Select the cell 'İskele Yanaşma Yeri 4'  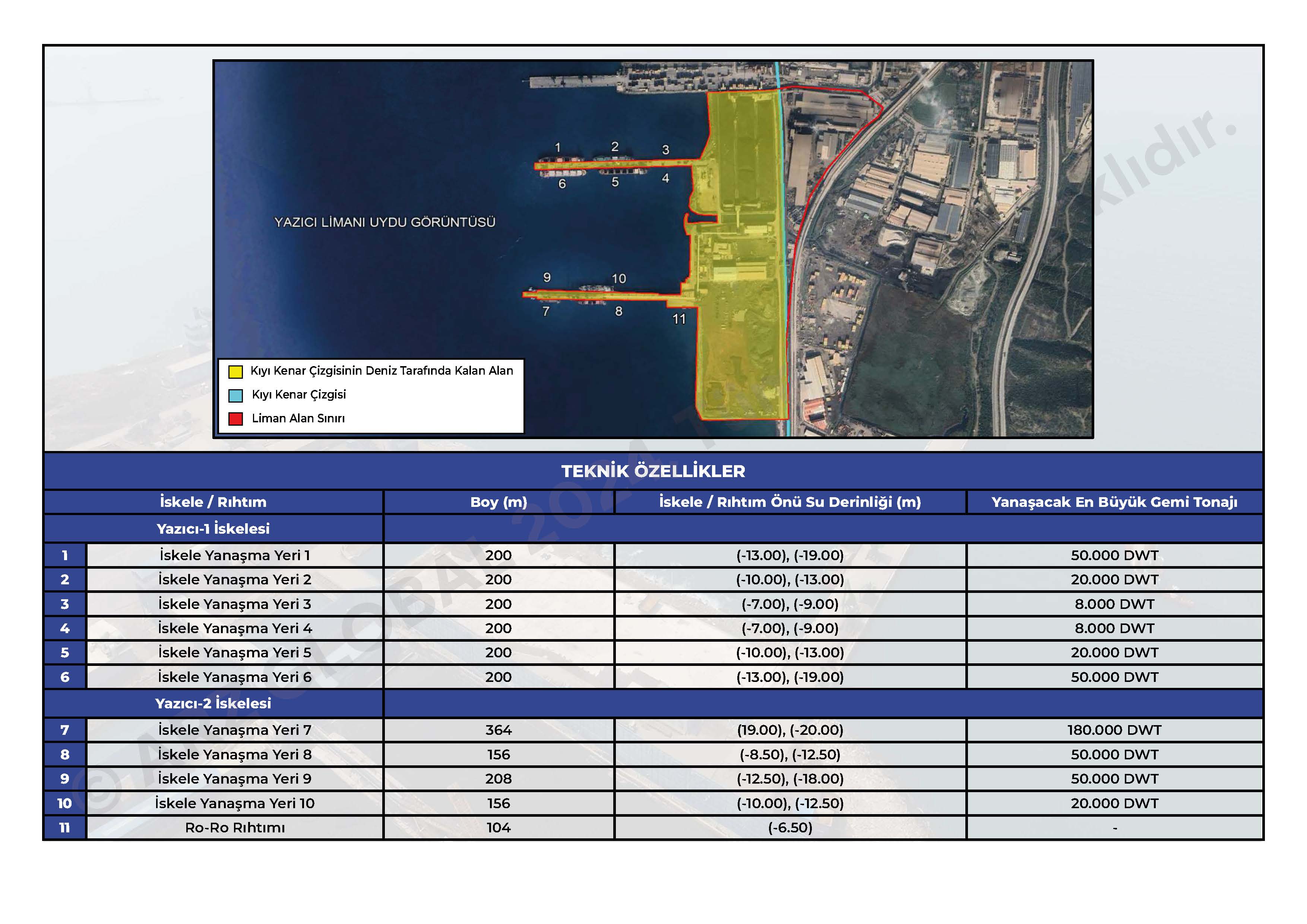click(x=235, y=629)
